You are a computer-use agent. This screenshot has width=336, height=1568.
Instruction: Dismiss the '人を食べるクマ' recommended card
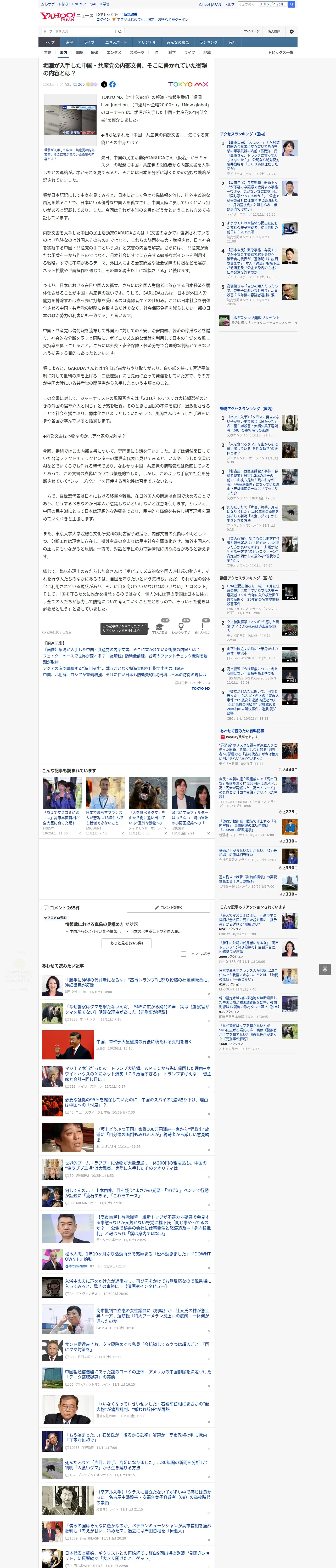[165, 833]
